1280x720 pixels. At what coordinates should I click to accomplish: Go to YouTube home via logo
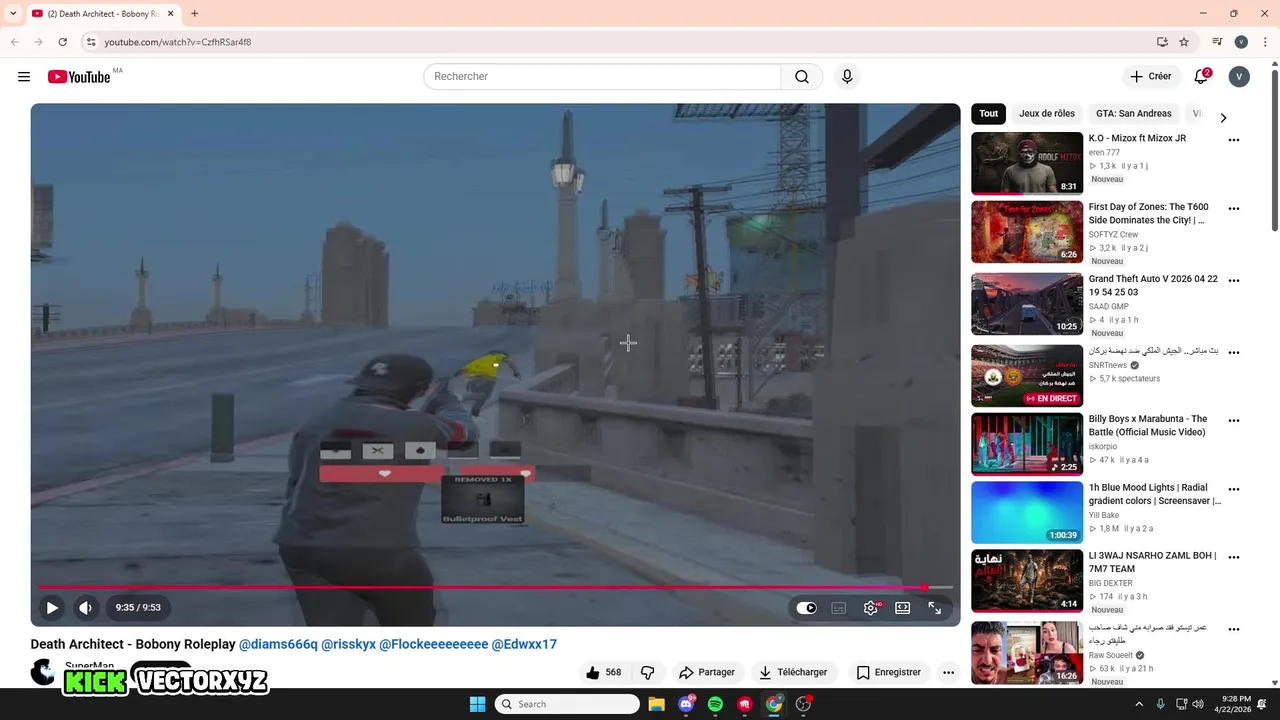[79, 77]
